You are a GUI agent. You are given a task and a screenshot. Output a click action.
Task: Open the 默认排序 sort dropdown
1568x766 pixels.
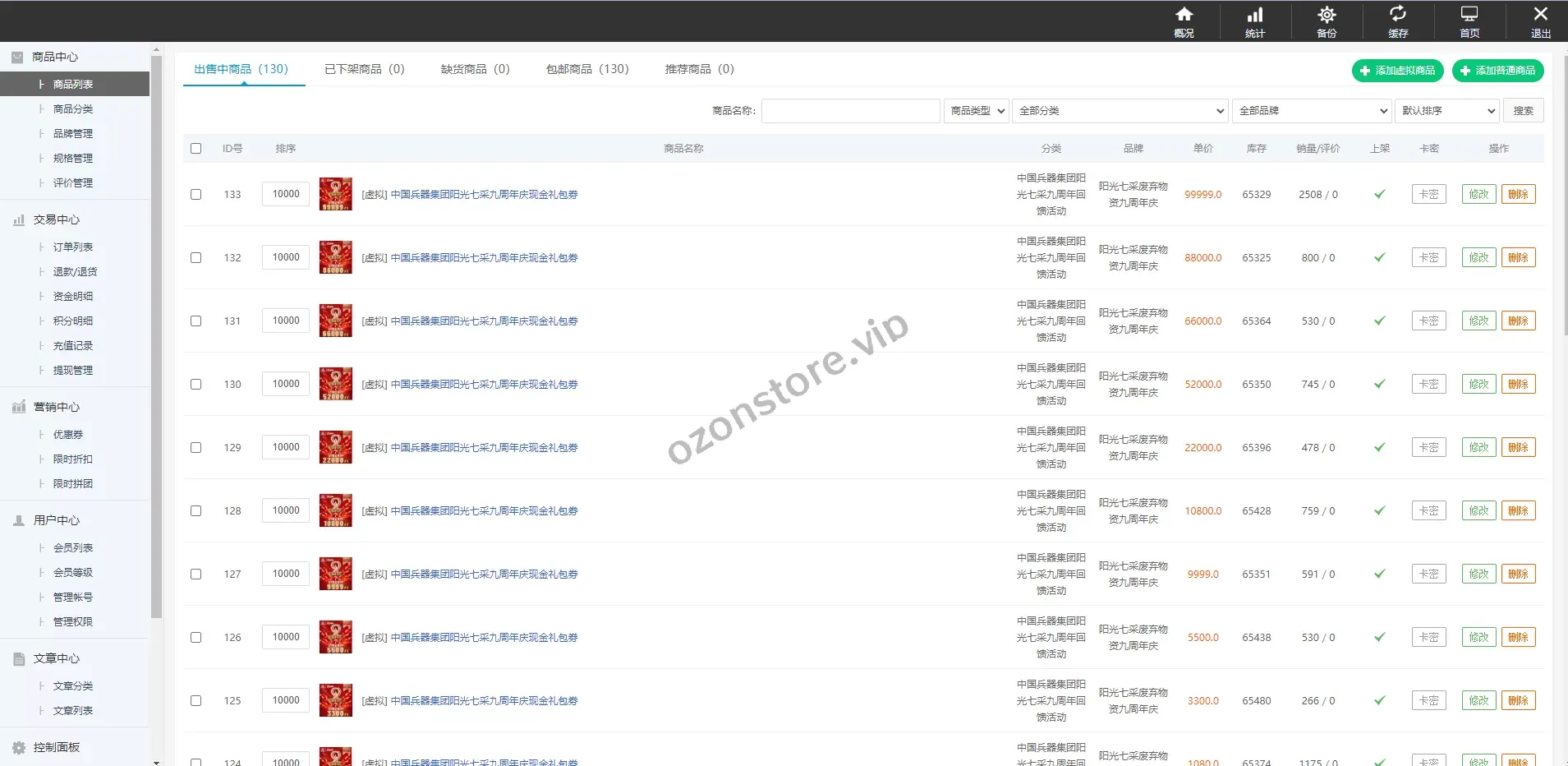point(1446,111)
